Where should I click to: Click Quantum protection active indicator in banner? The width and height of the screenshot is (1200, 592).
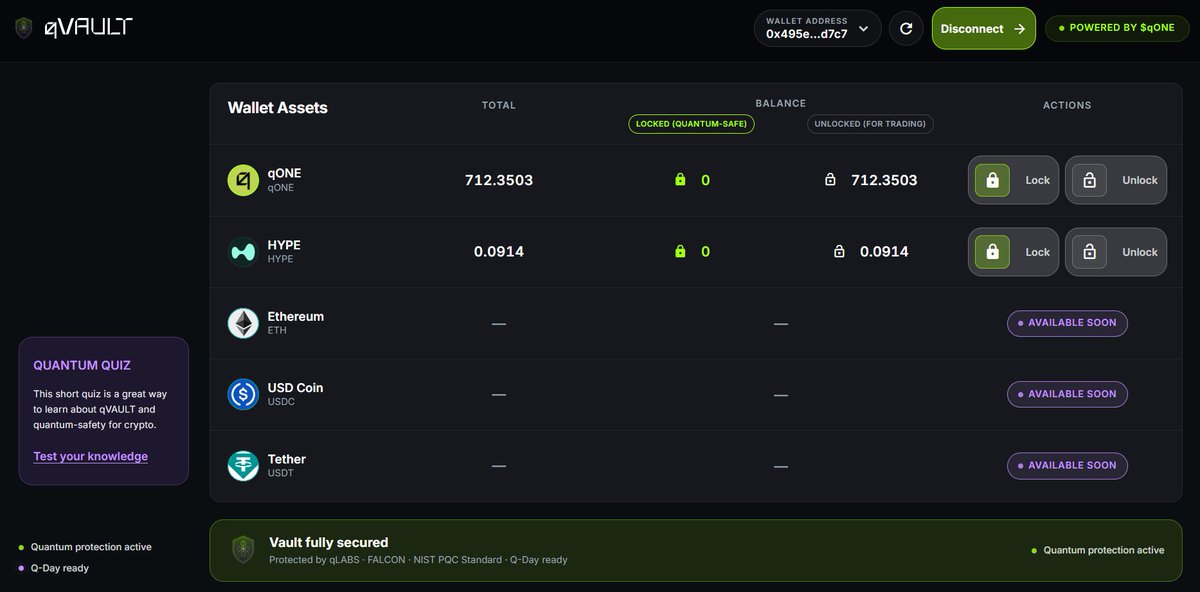point(1098,550)
